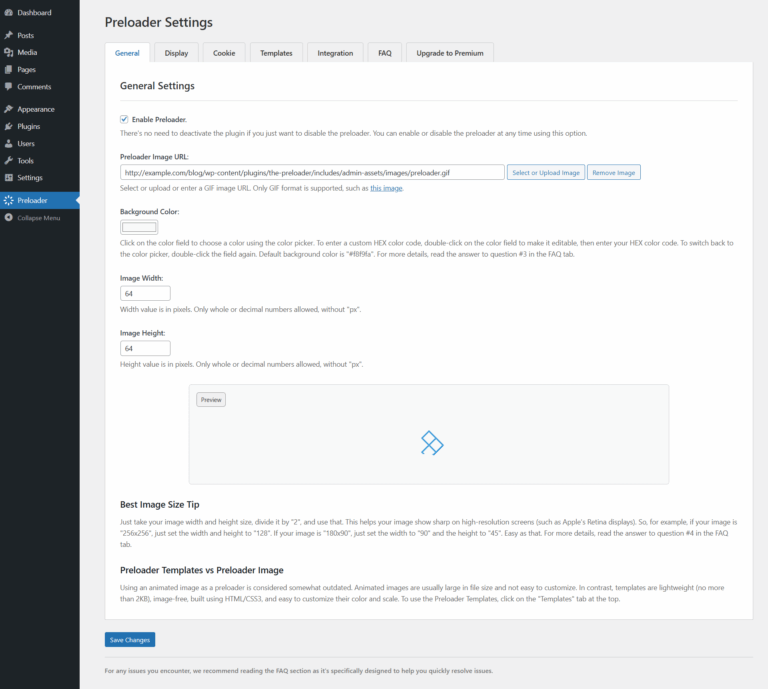768x689 pixels.
Task: Click the Plugins plug icon
Action: coord(8,126)
